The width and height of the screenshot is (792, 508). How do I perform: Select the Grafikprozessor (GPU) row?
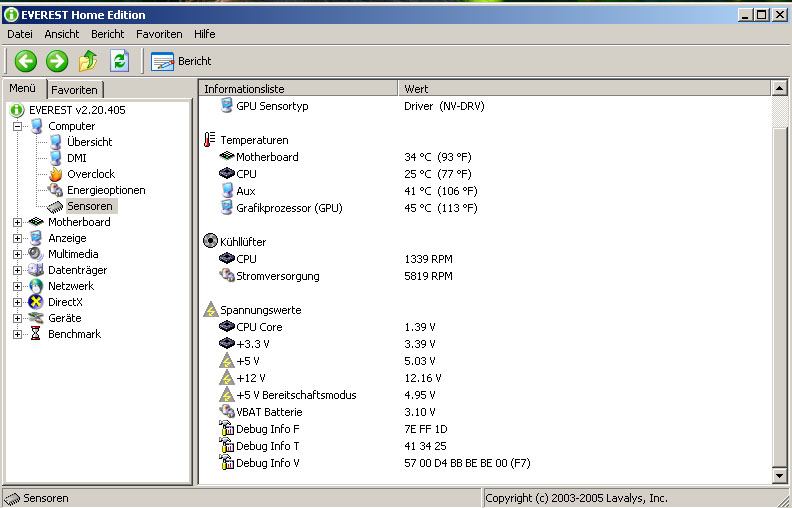click(x=485, y=208)
